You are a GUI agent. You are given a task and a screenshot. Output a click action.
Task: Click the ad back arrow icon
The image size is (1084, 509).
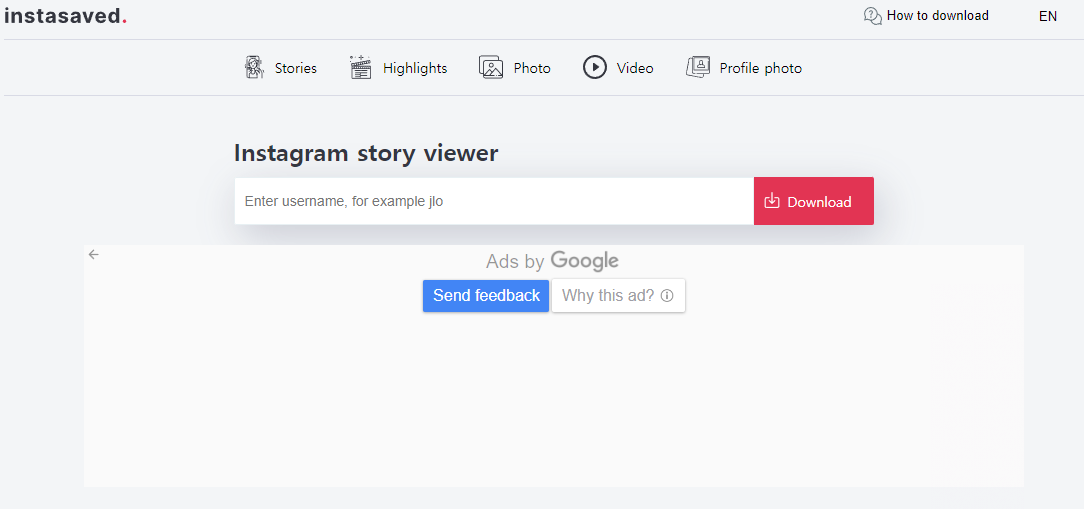(x=94, y=254)
